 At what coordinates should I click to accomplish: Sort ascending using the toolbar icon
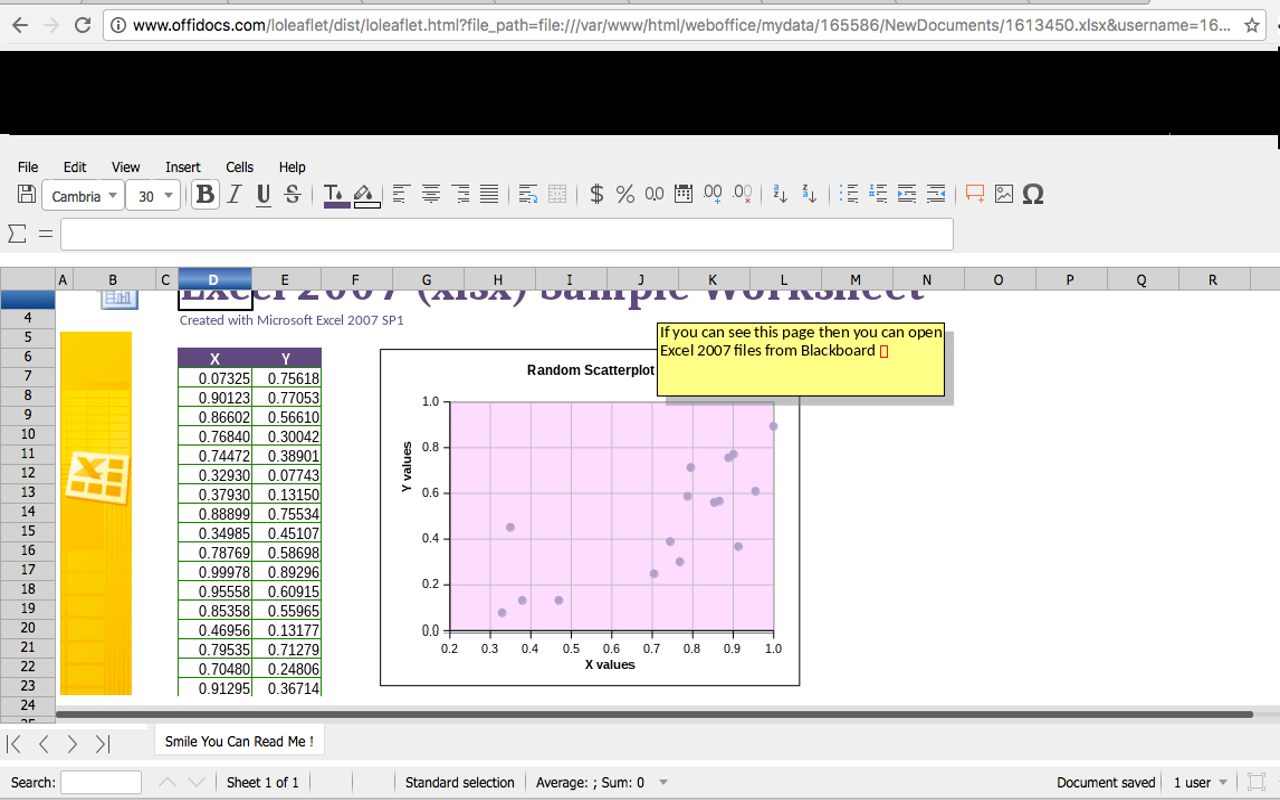tap(781, 195)
